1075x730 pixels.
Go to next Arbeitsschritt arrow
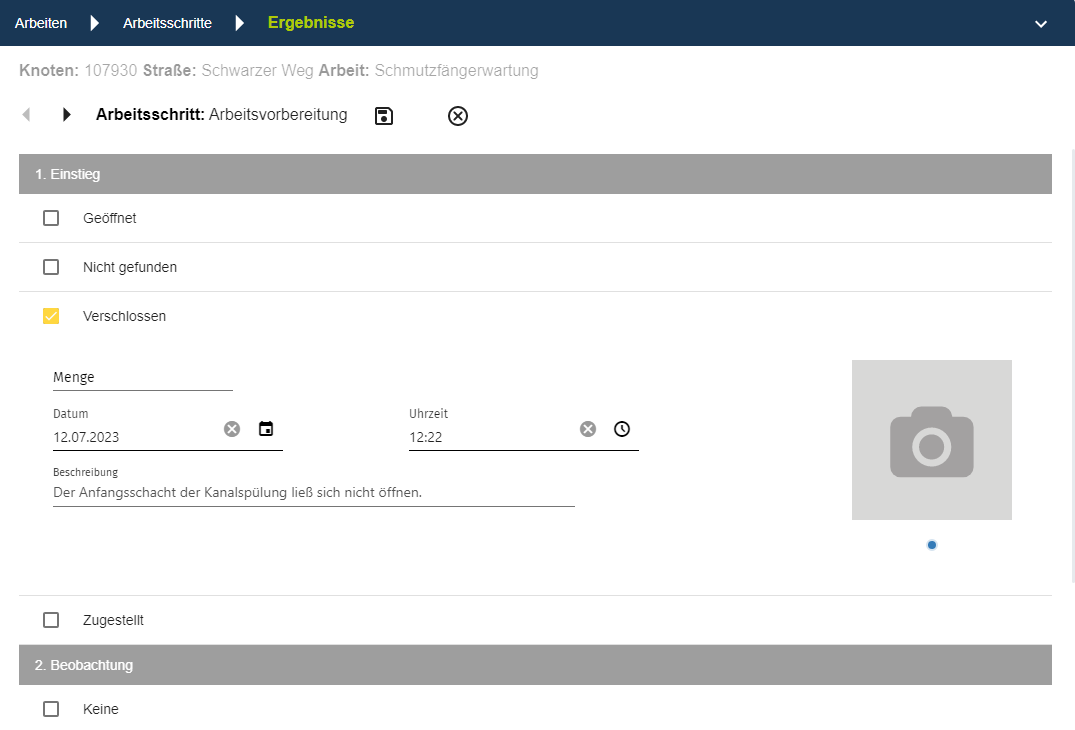pyautogui.click(x=67, y=115)
